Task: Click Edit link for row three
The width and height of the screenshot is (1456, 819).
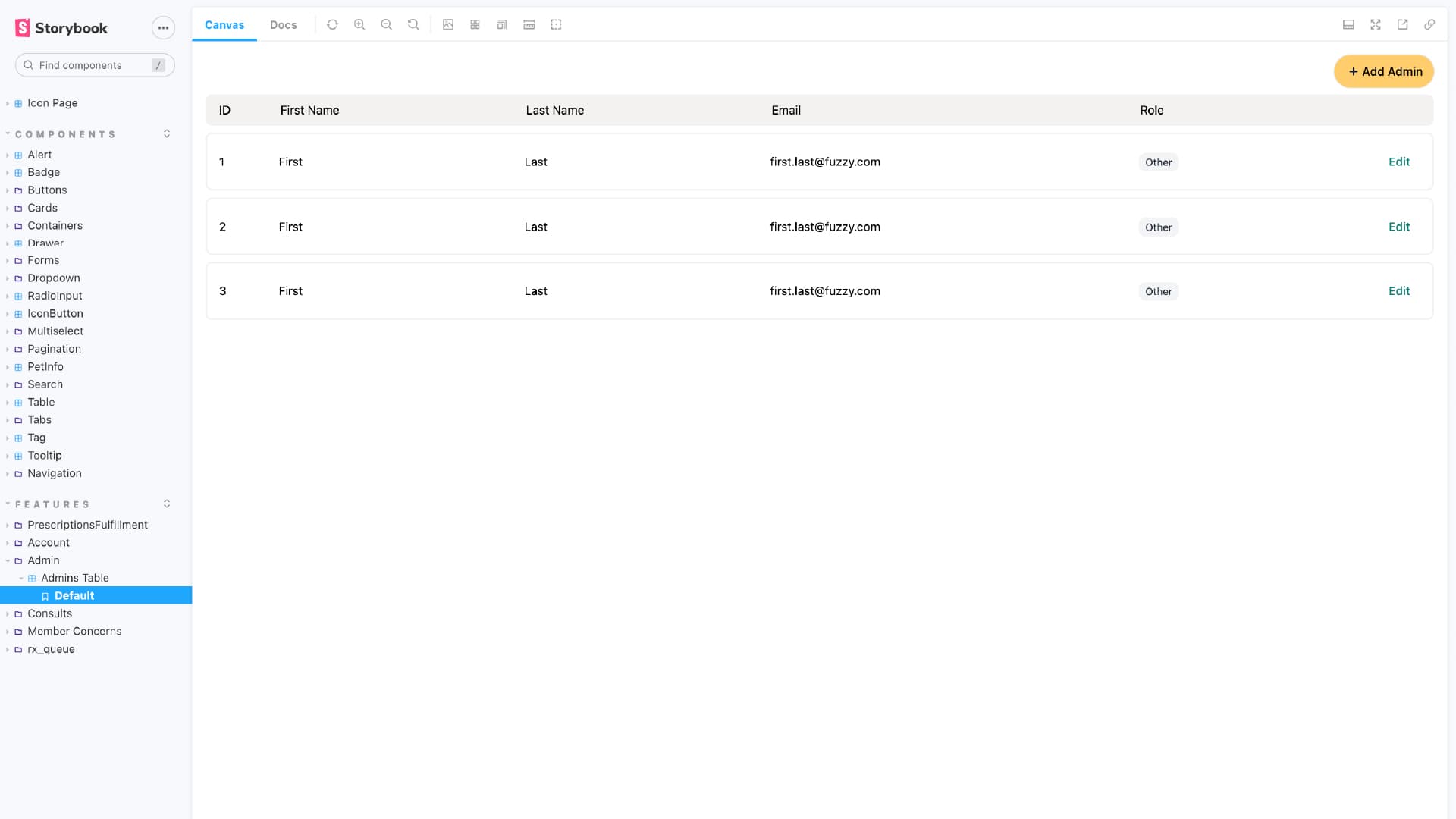Action: coord(1399,291)
